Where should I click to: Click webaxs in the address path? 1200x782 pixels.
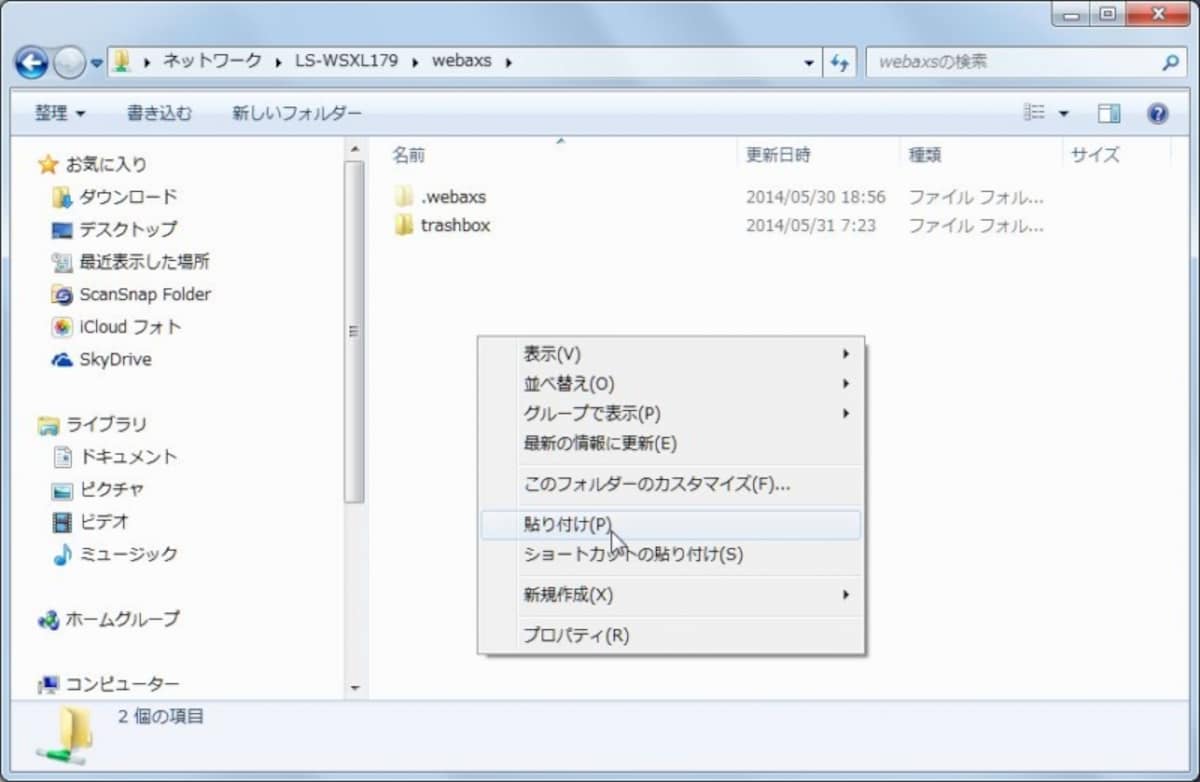[x=462, y=61]
